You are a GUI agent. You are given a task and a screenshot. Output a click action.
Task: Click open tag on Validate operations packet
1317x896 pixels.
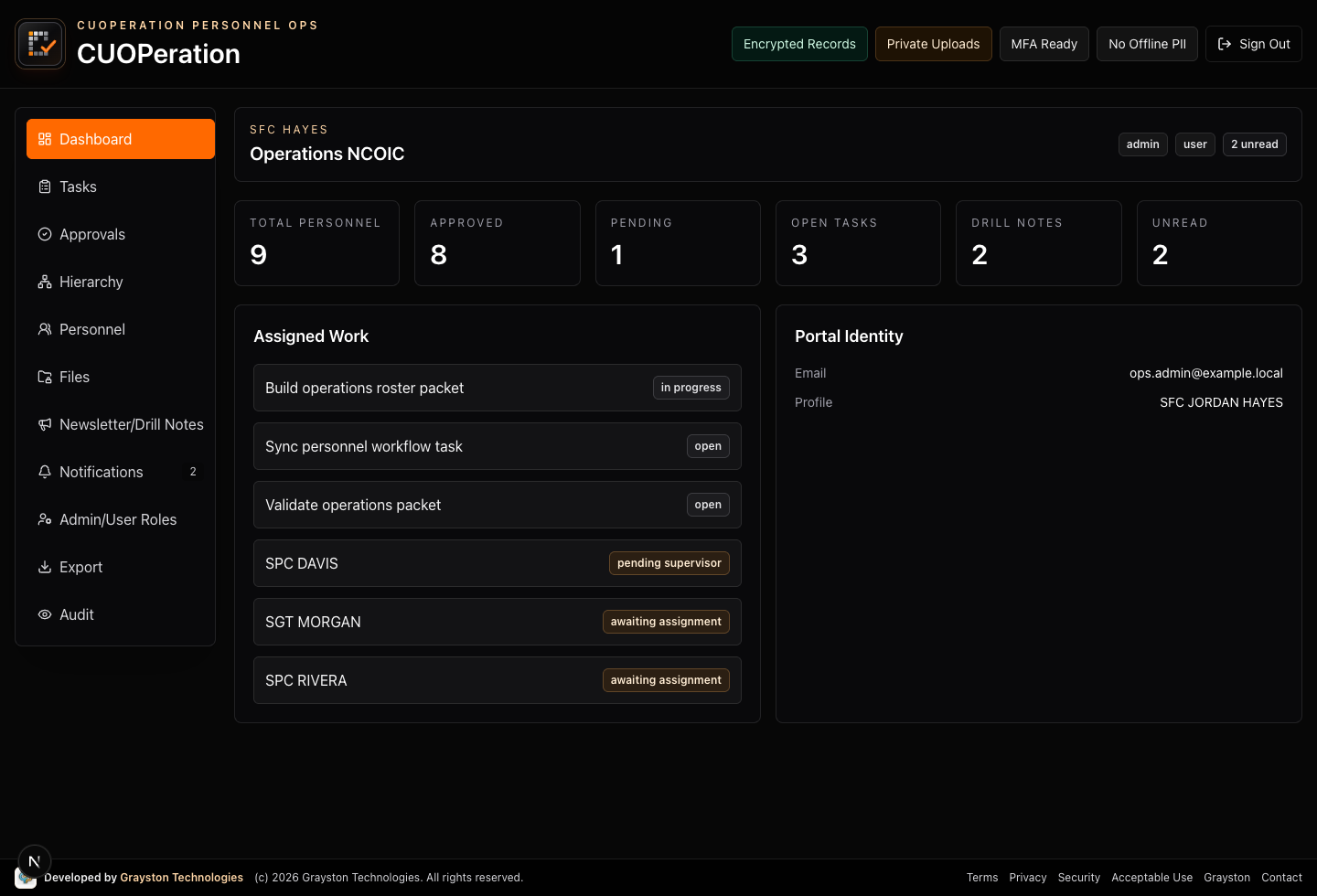coord(708,505)
